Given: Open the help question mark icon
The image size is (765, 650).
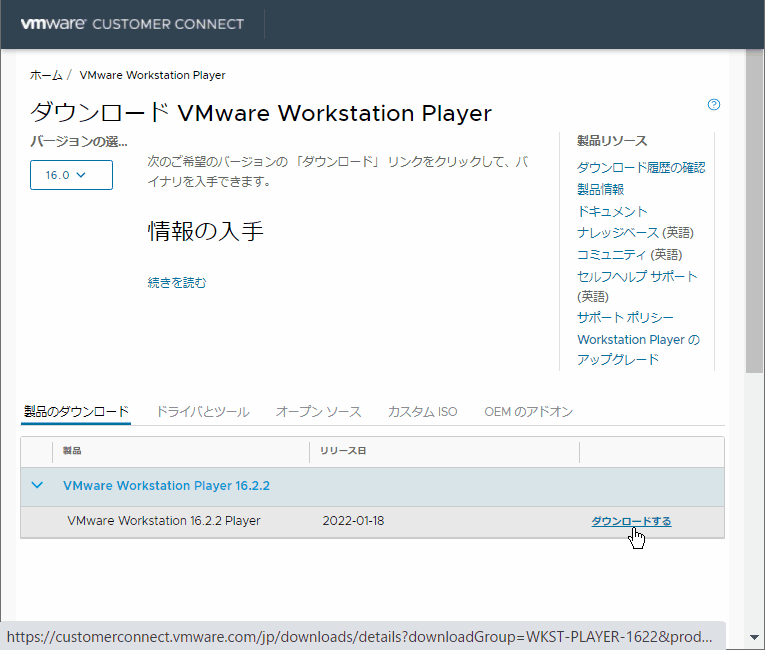Looking at the screenshot, I should coord(713,104).
